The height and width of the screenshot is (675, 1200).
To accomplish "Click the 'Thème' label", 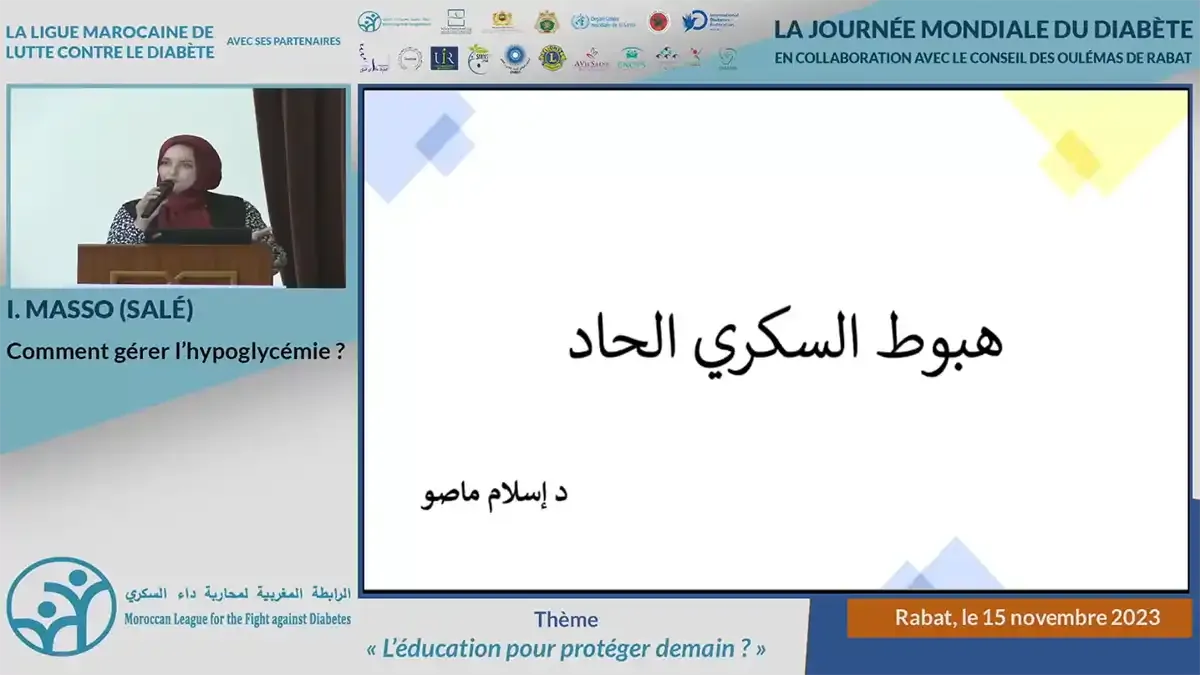I will pyautogui.click(x=566, y=620).
